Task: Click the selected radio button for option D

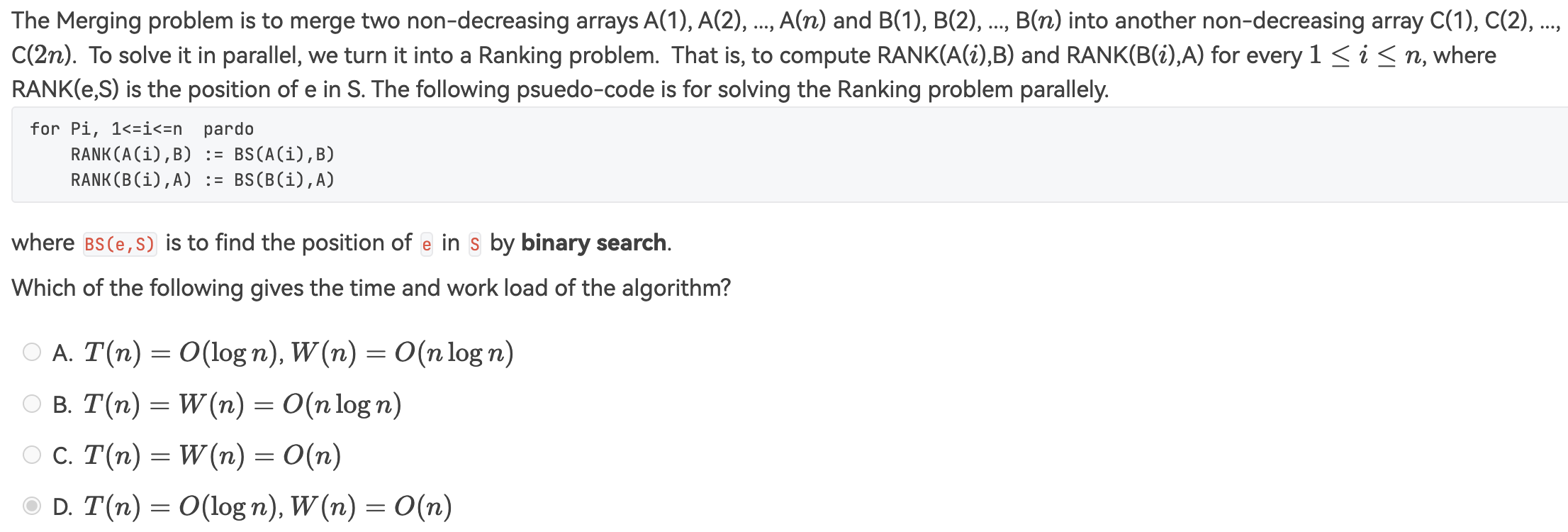Action: [32, 506]
